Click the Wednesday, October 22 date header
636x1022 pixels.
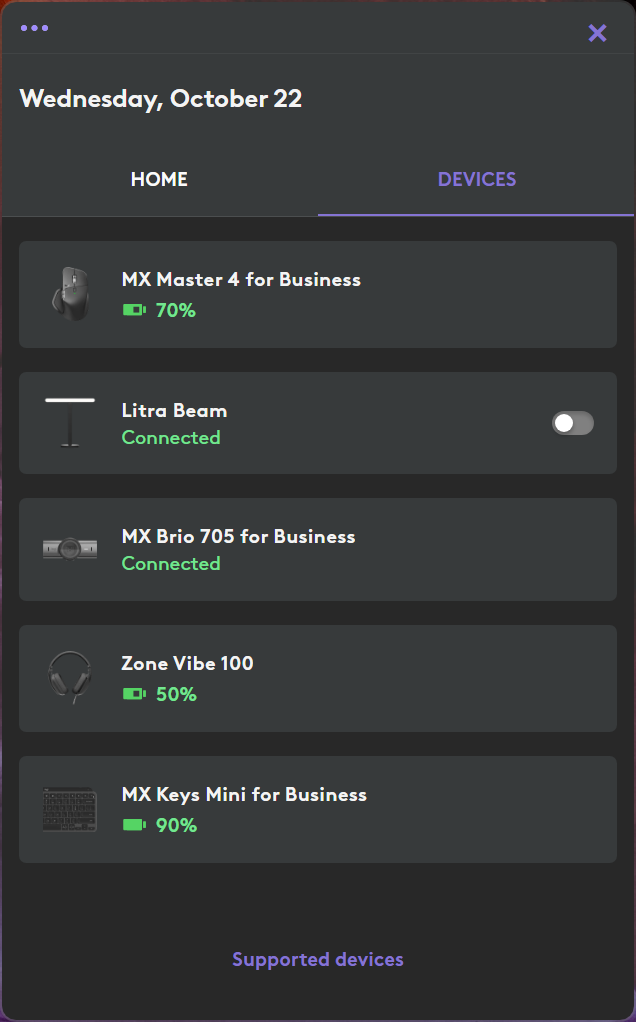tap(161, 99)
